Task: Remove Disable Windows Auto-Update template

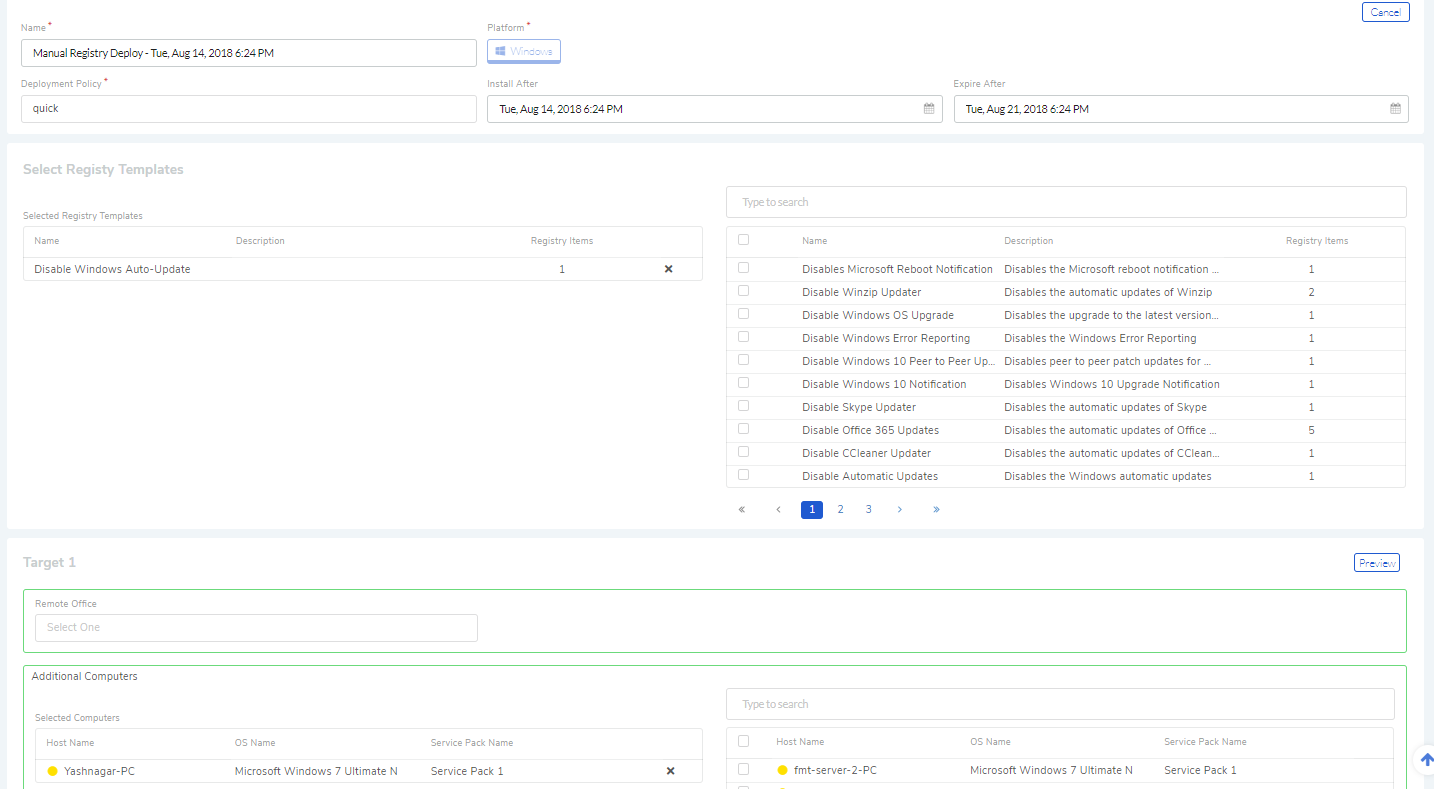Action: pyautogui.click(x=669, y=269)
